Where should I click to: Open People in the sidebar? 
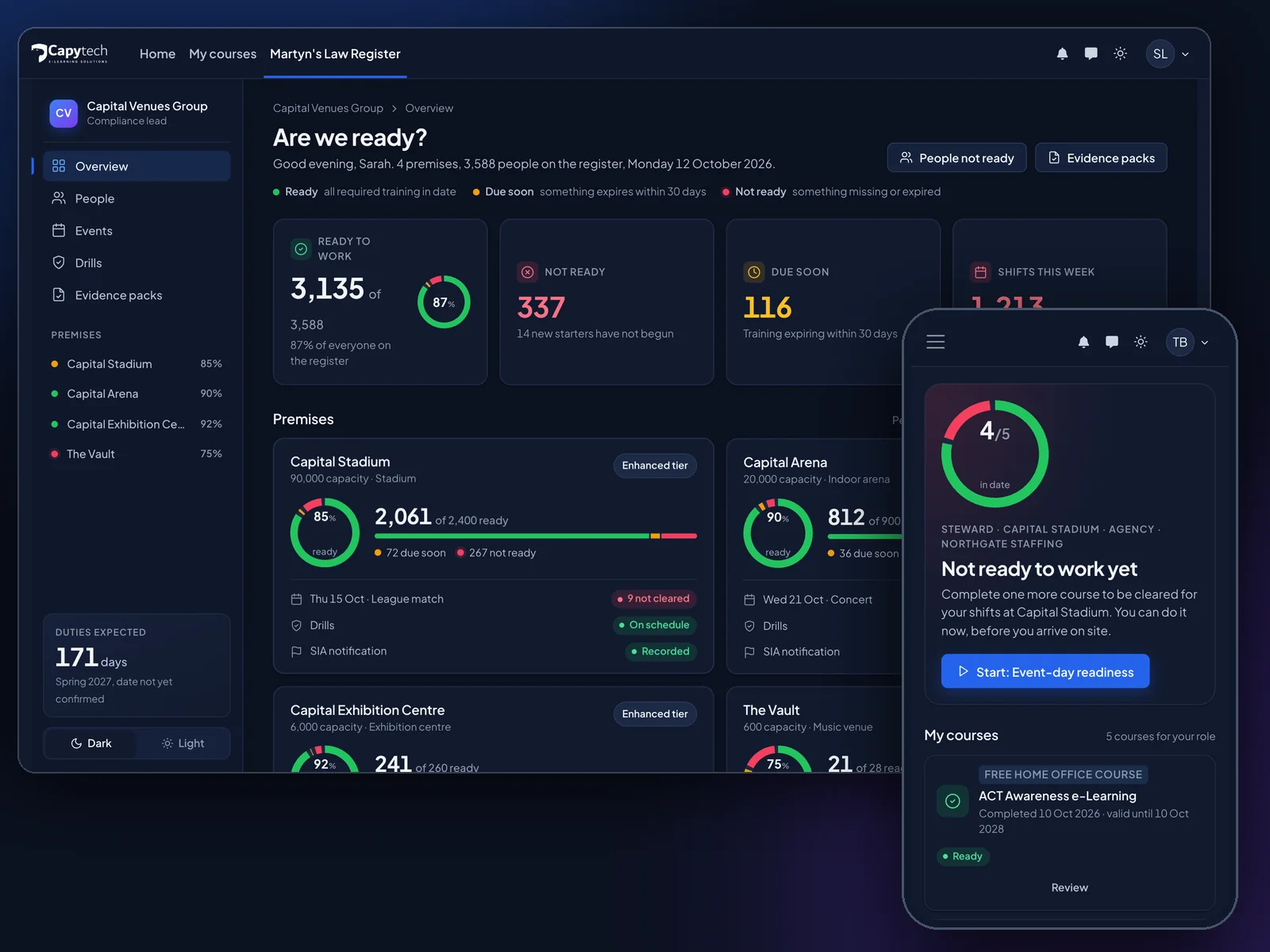coord(137,198)
